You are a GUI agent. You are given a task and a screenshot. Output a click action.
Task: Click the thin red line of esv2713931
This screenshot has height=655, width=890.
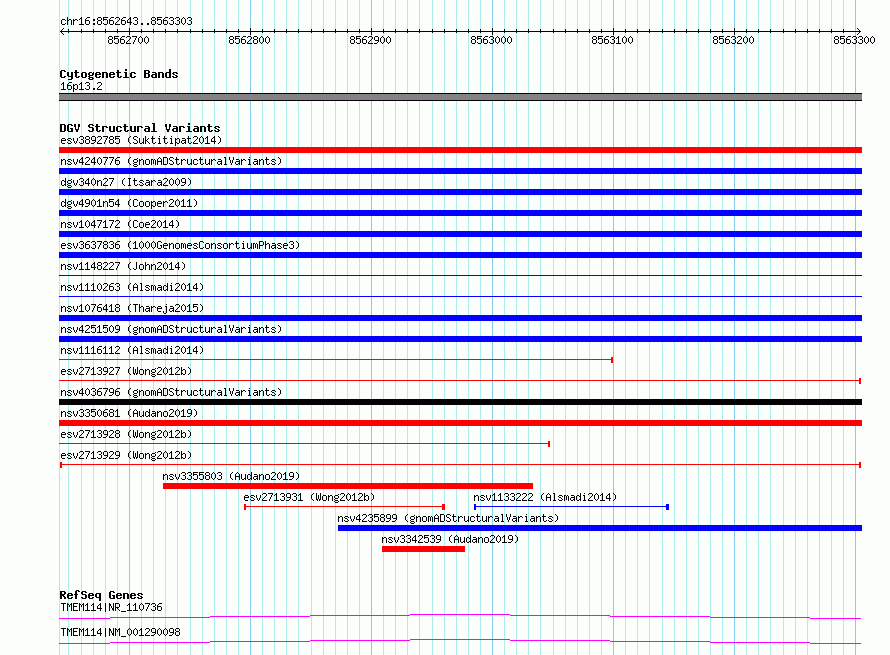344,507
